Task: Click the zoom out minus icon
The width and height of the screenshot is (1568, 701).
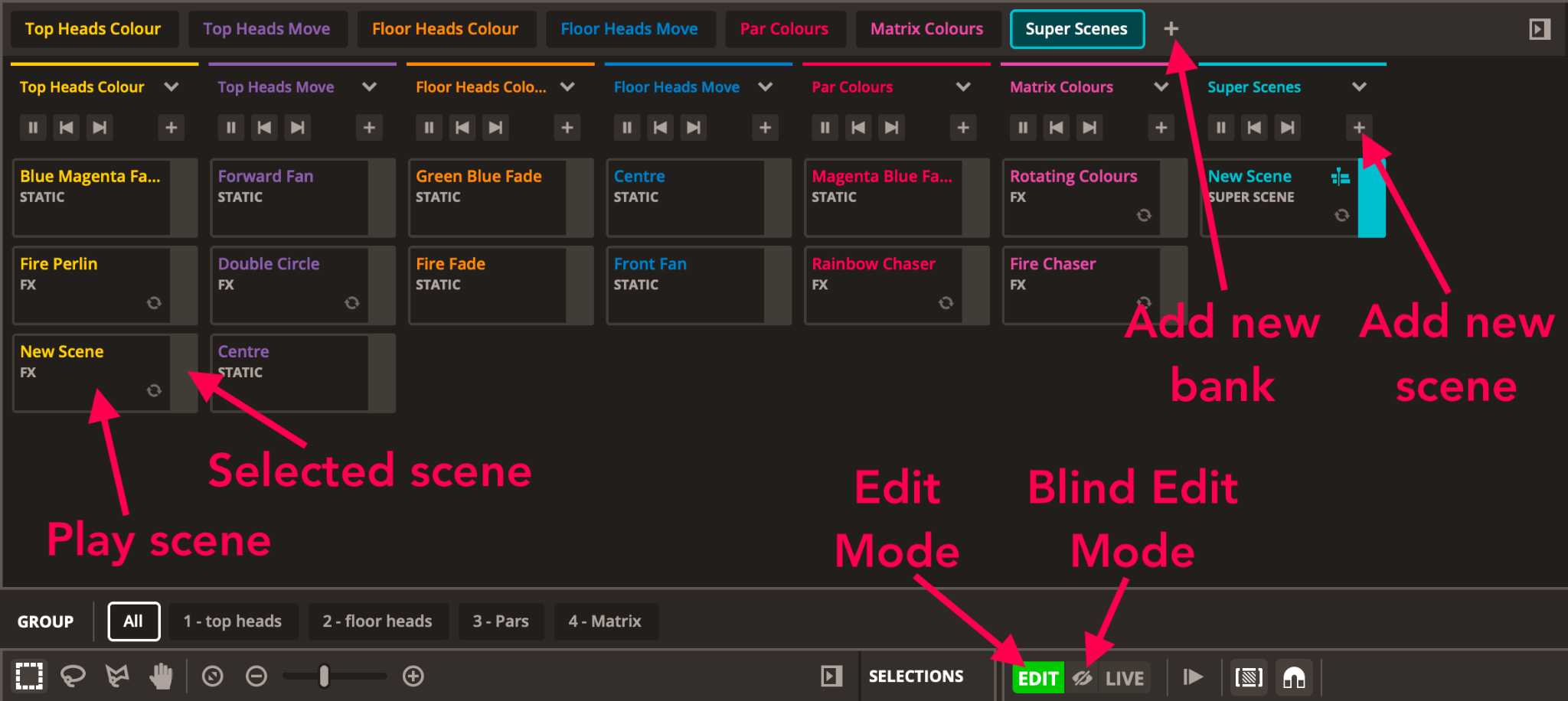Action: pos(256,677)
